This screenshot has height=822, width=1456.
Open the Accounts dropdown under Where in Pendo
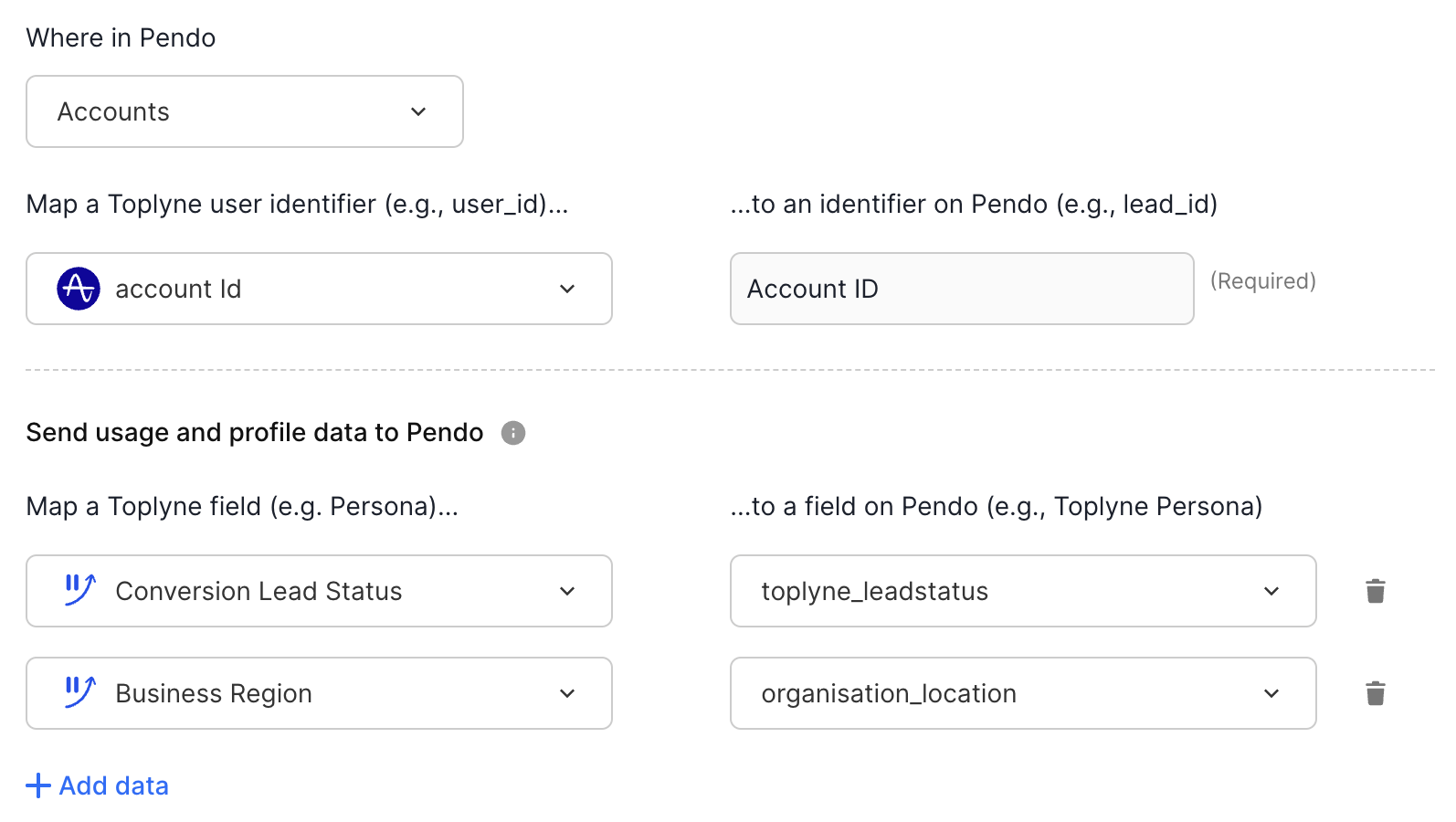coord(244,111)
